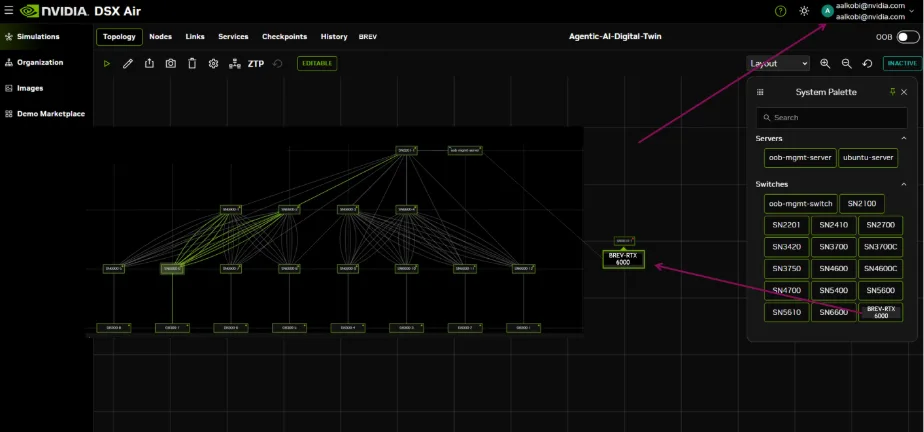Select the SN3420 switch
The width and height of the screenshot is (924, 432).
click(x=786, y=247)
